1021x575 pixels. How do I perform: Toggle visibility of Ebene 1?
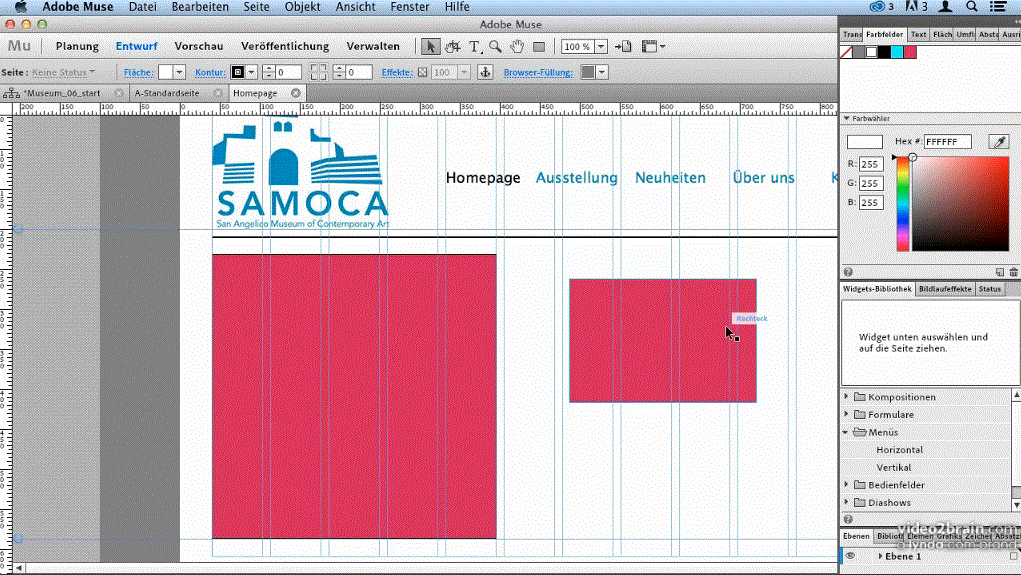click(x=850, y=556)
